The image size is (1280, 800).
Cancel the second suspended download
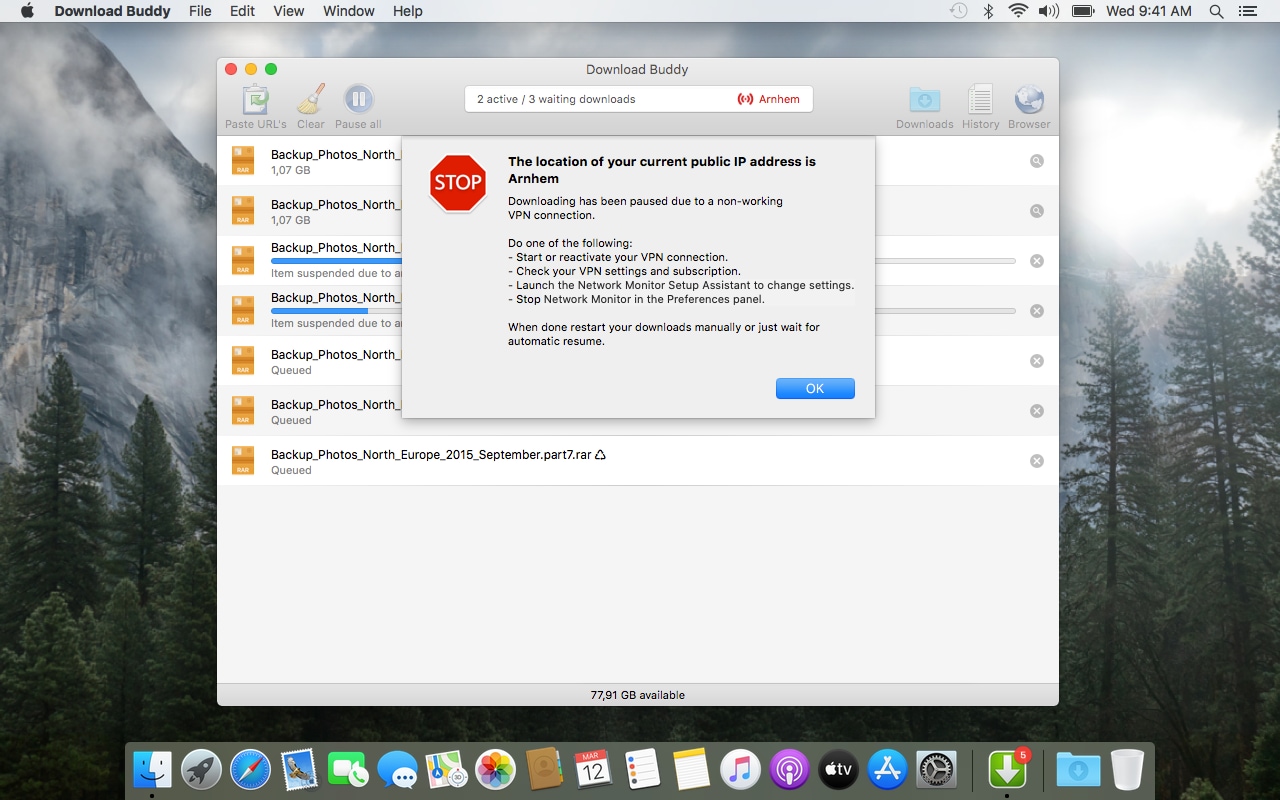click(1037, 311)
